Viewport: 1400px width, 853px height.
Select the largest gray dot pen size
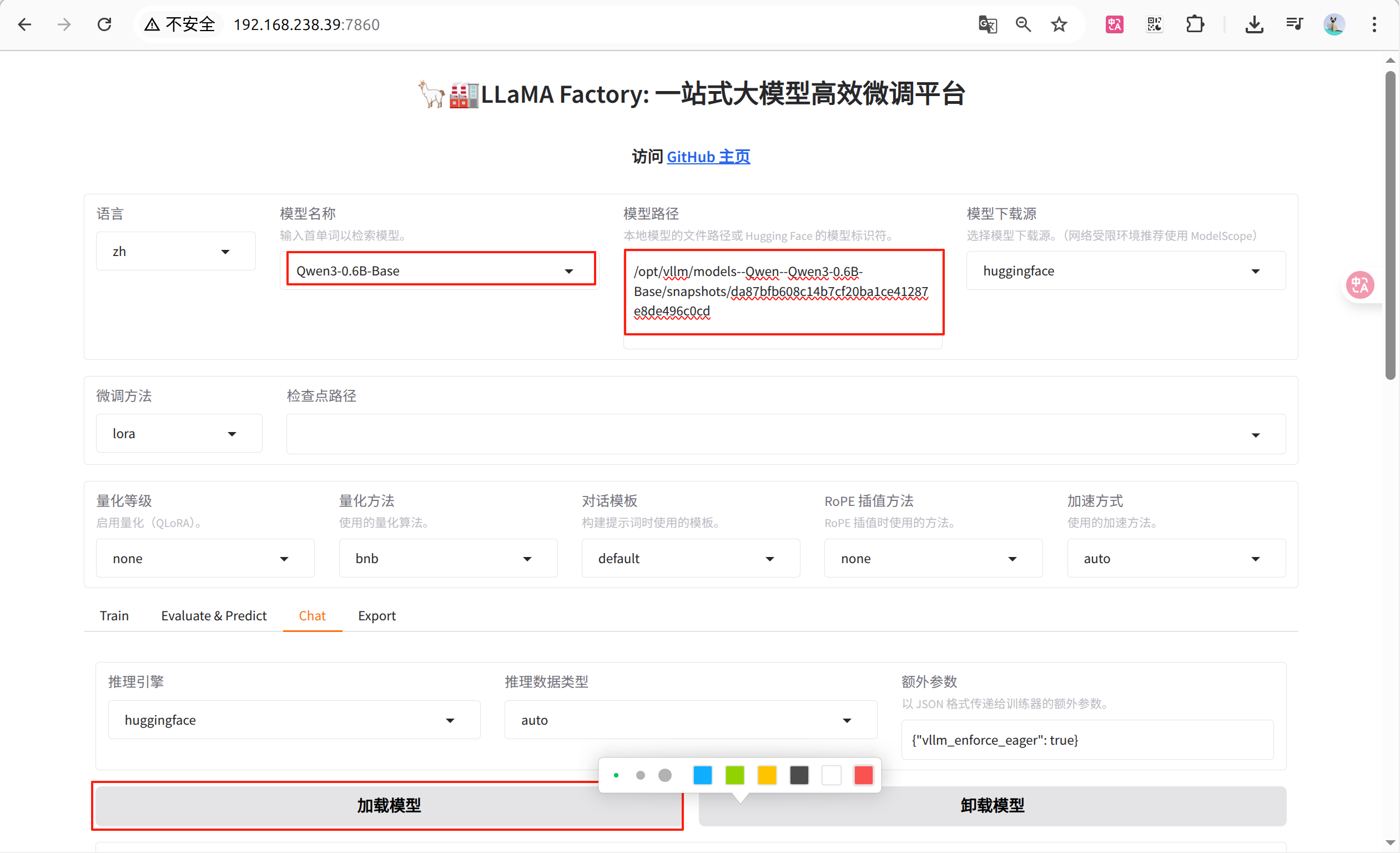click(665, 775)
